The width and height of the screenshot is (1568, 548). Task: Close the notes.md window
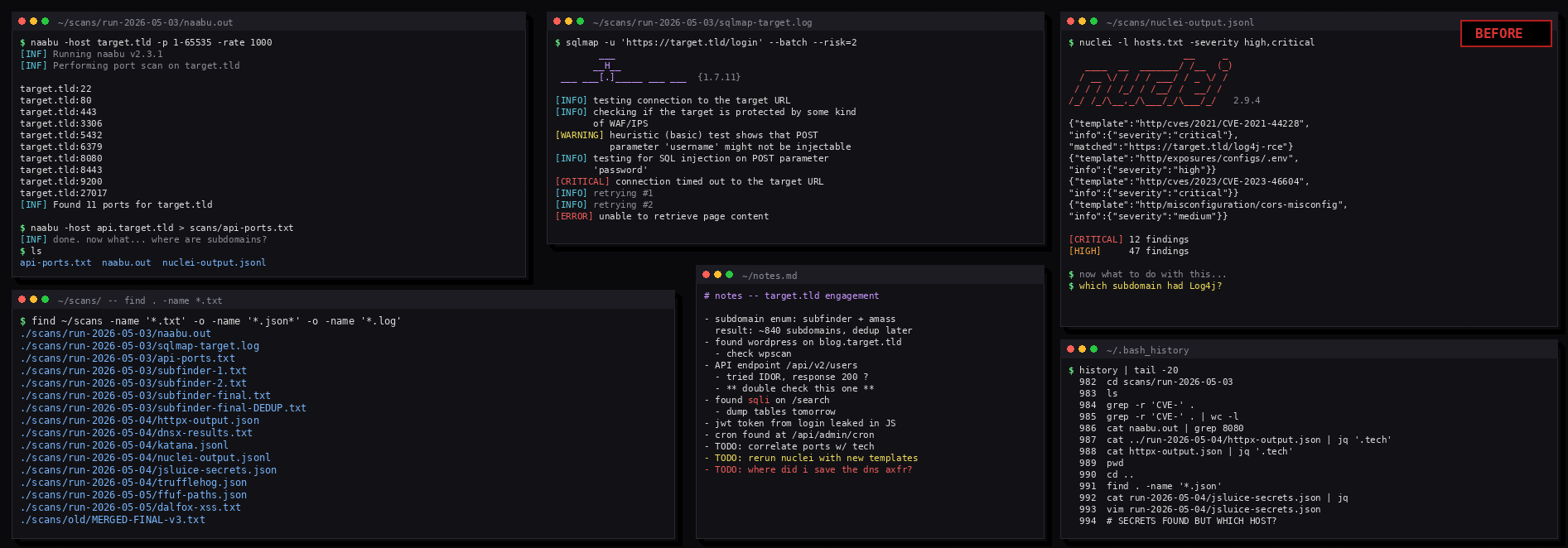coord(707,275)
